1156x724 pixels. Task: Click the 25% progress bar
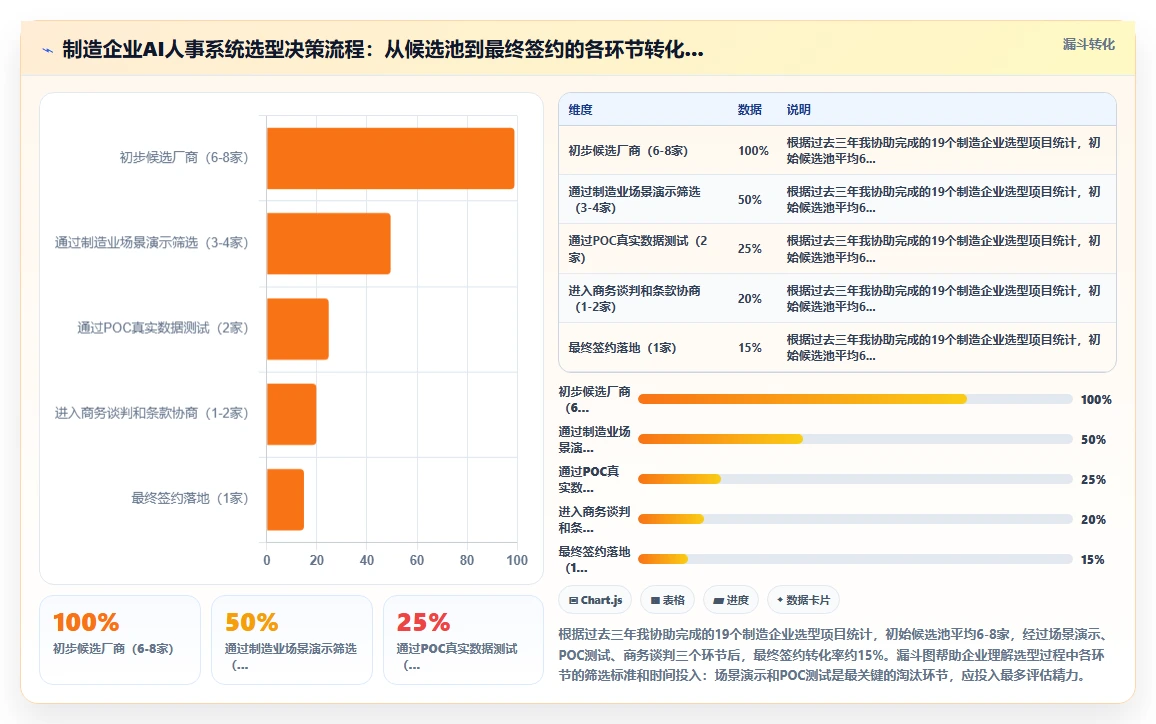pyautogui.click(x=854, y=479)
